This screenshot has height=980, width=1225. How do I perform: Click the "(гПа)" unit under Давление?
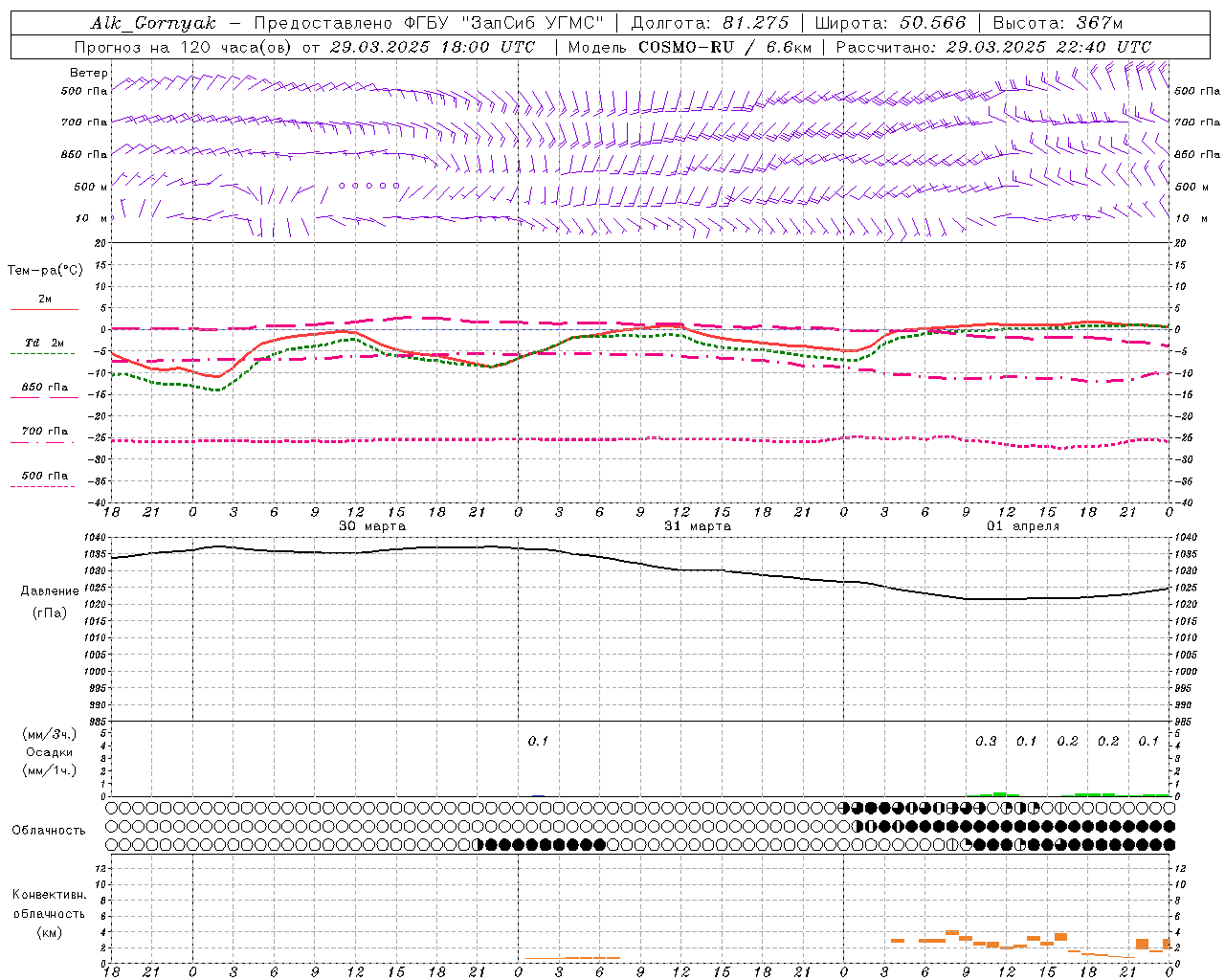[50, 612]
